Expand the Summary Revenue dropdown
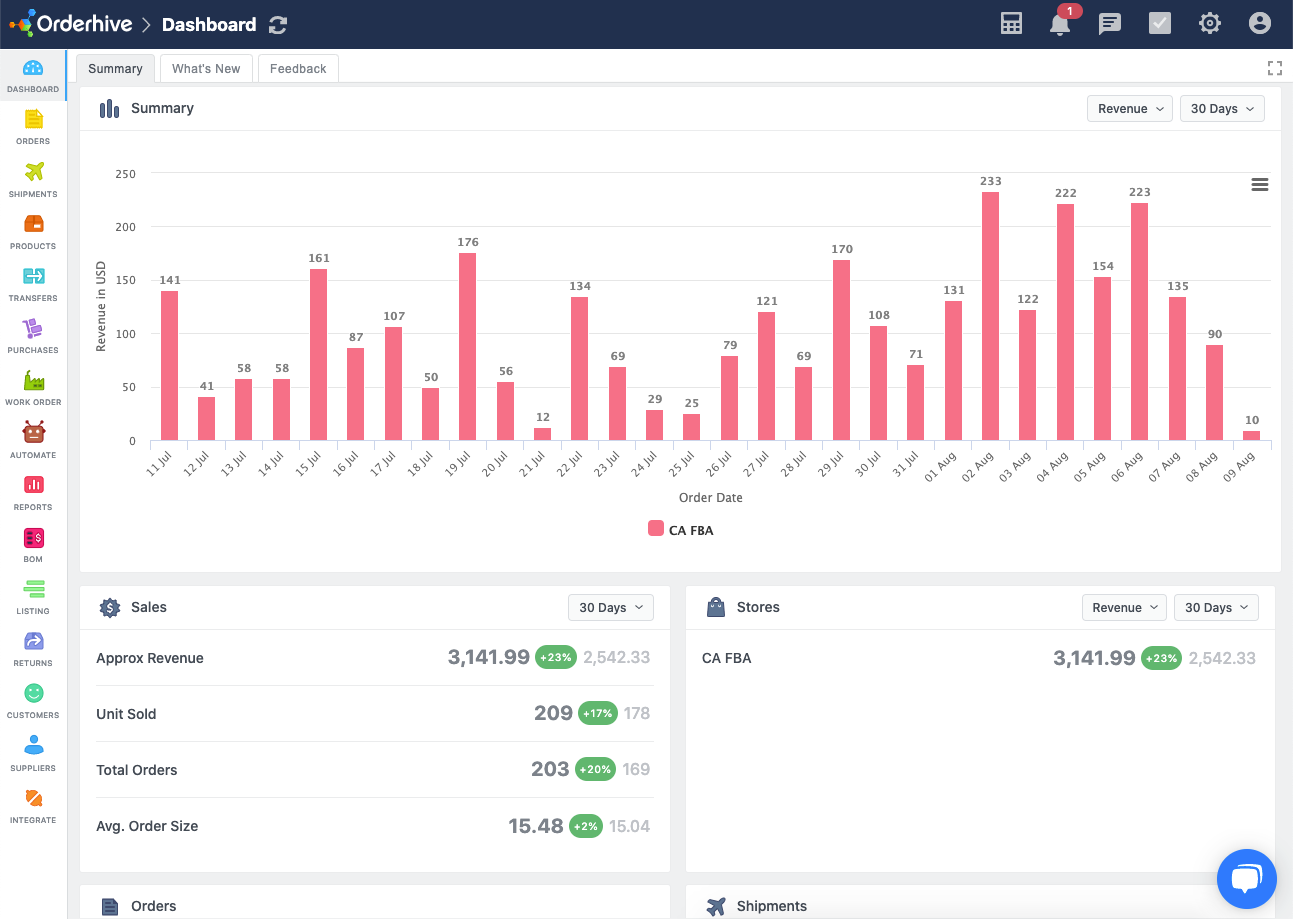 tap(1129, 109)
